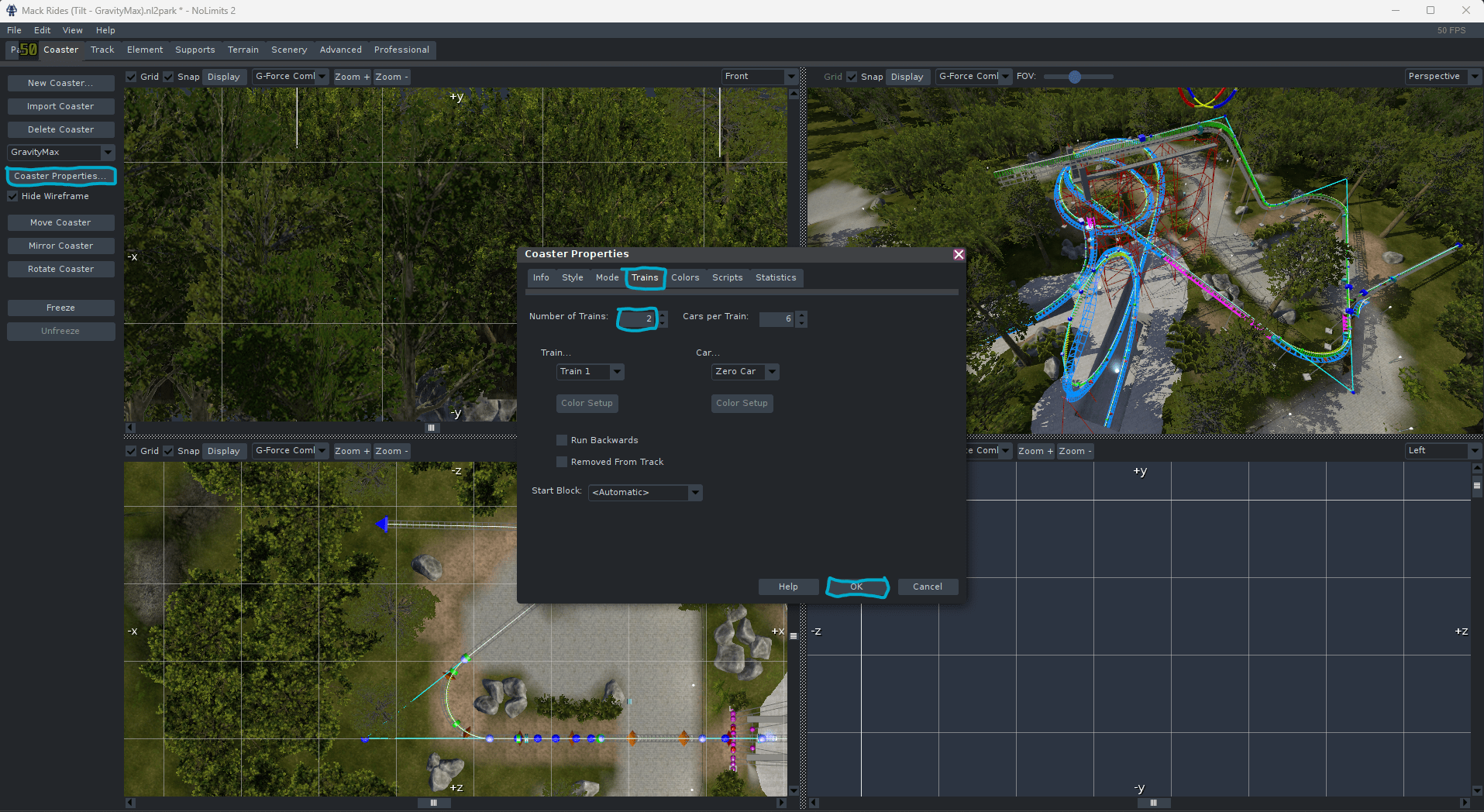Switch to the Professional tab

coord(401,50)
